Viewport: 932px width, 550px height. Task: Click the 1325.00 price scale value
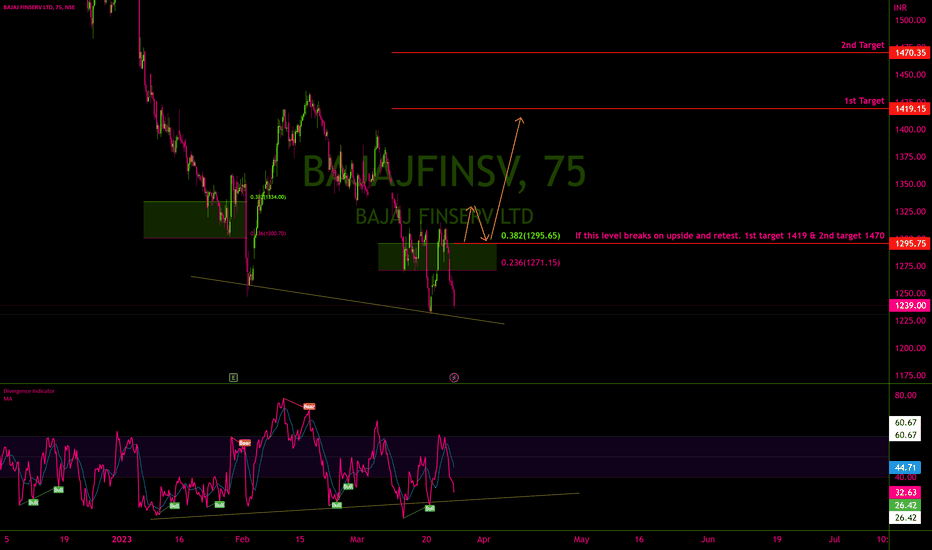911,212
